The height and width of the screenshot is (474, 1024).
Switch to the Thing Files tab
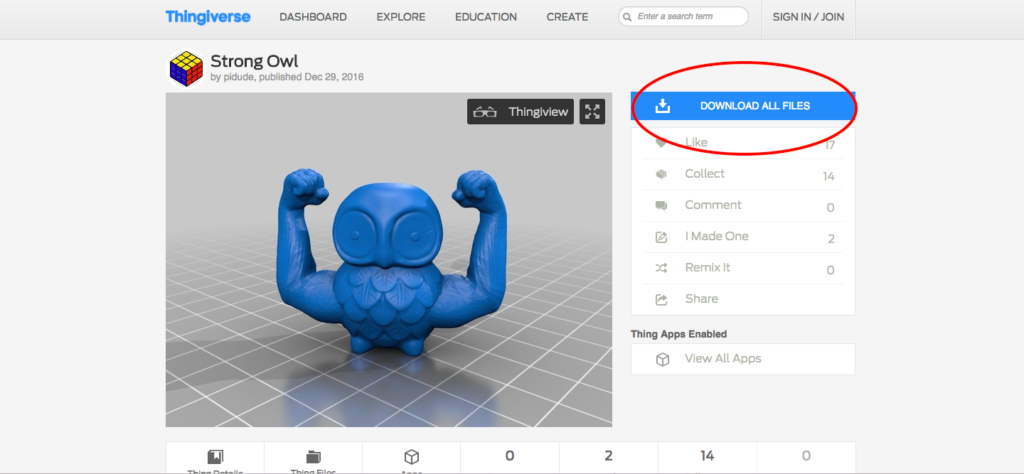[x=313, y=458]
